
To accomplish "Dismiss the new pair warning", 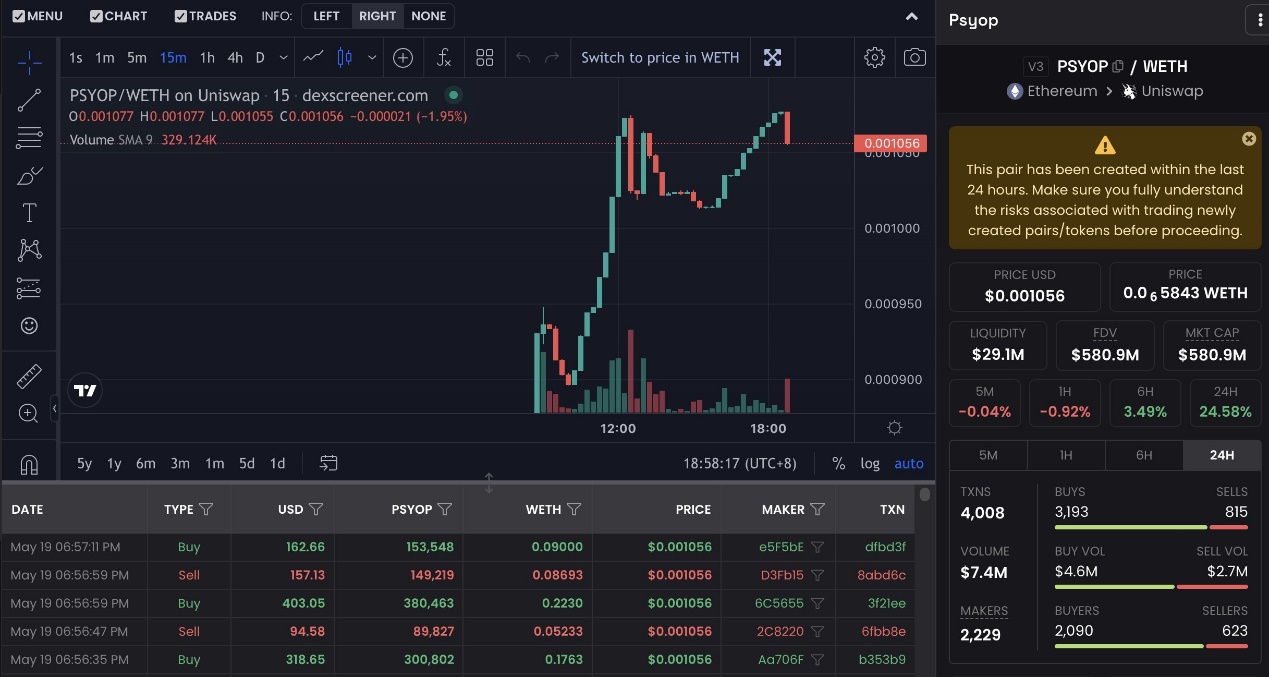I will click(1248, 139).
